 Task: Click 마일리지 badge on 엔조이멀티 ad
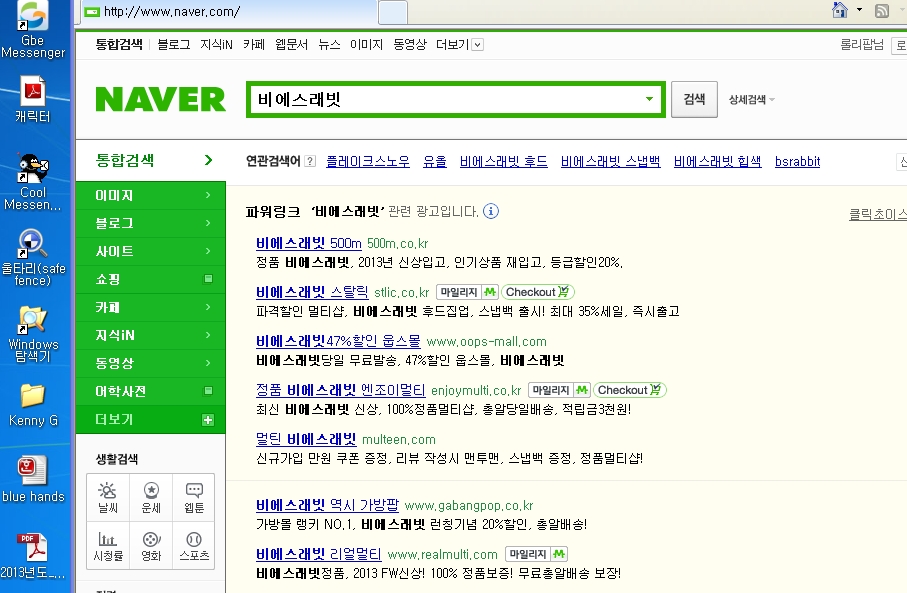pos(559,390)
